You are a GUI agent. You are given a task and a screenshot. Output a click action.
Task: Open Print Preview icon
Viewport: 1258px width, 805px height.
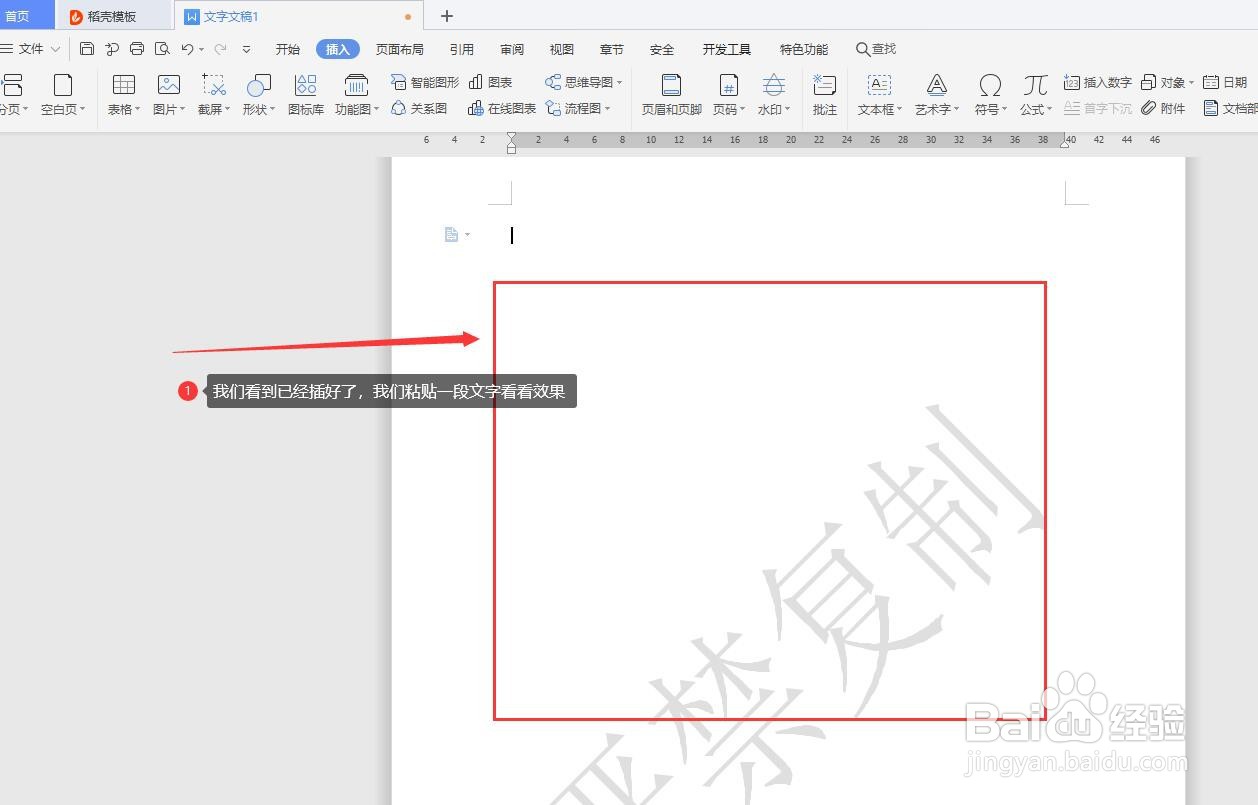pyautogui.click(x=162, y=49)
